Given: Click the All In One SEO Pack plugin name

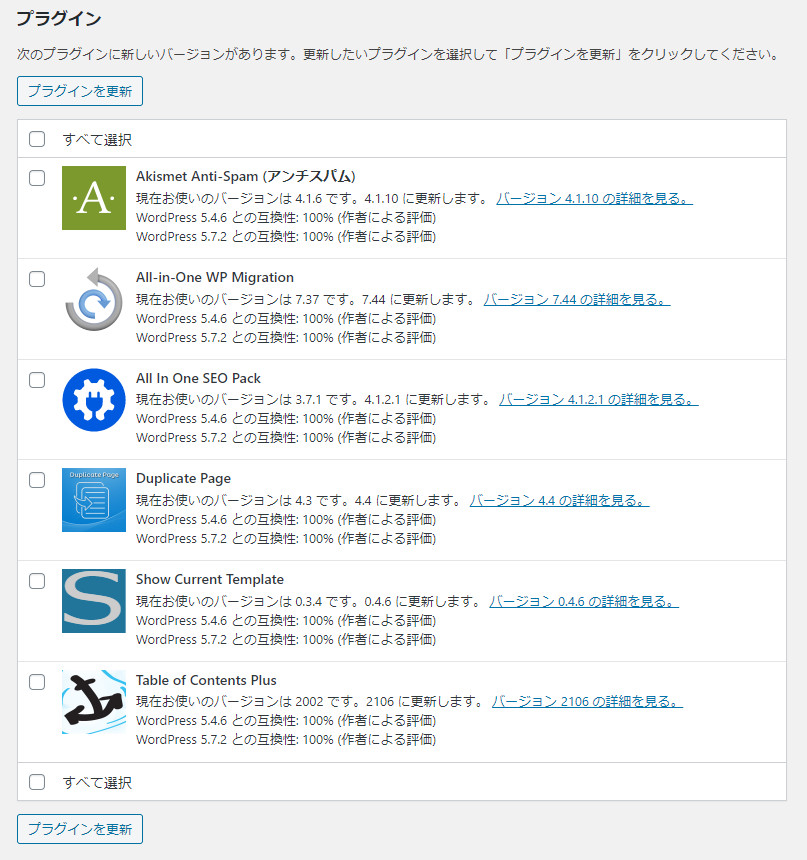Looking at the screenshot, I should [x=199, y=378].
